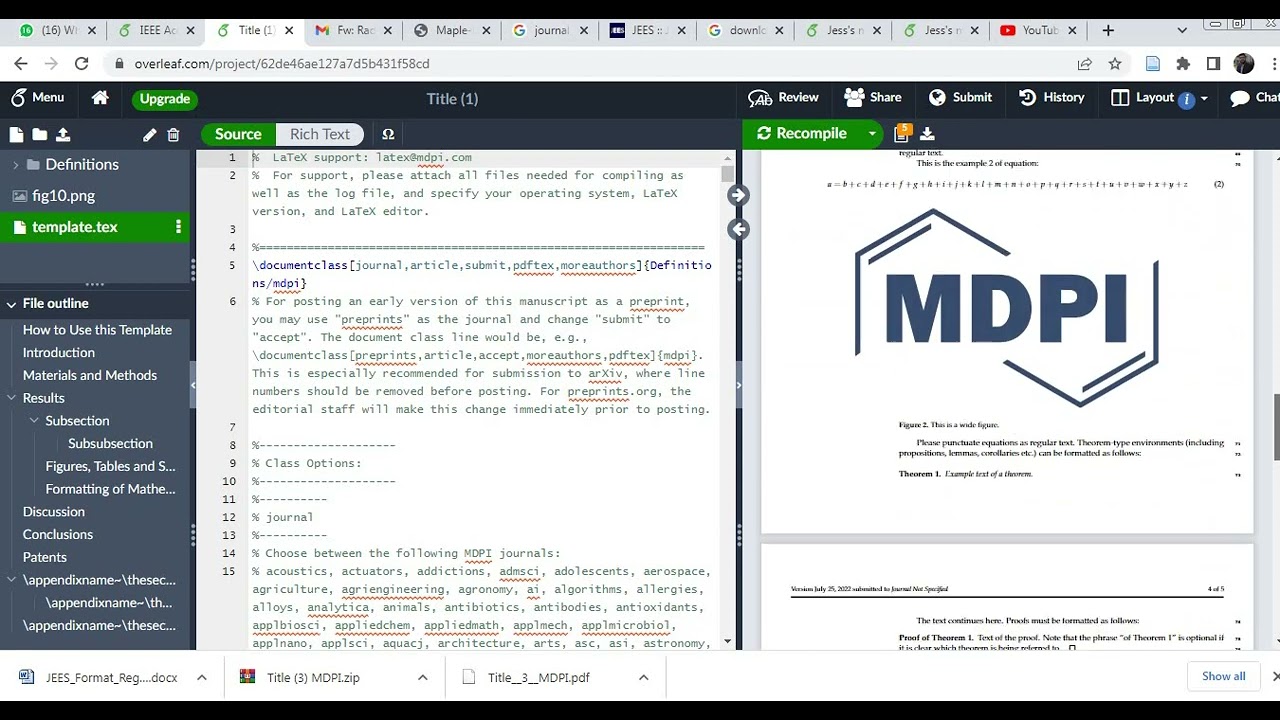Screen dimensions: 1280x720
Task: Open Review panel
Action: pyautogui.click(x=784, y=98)
